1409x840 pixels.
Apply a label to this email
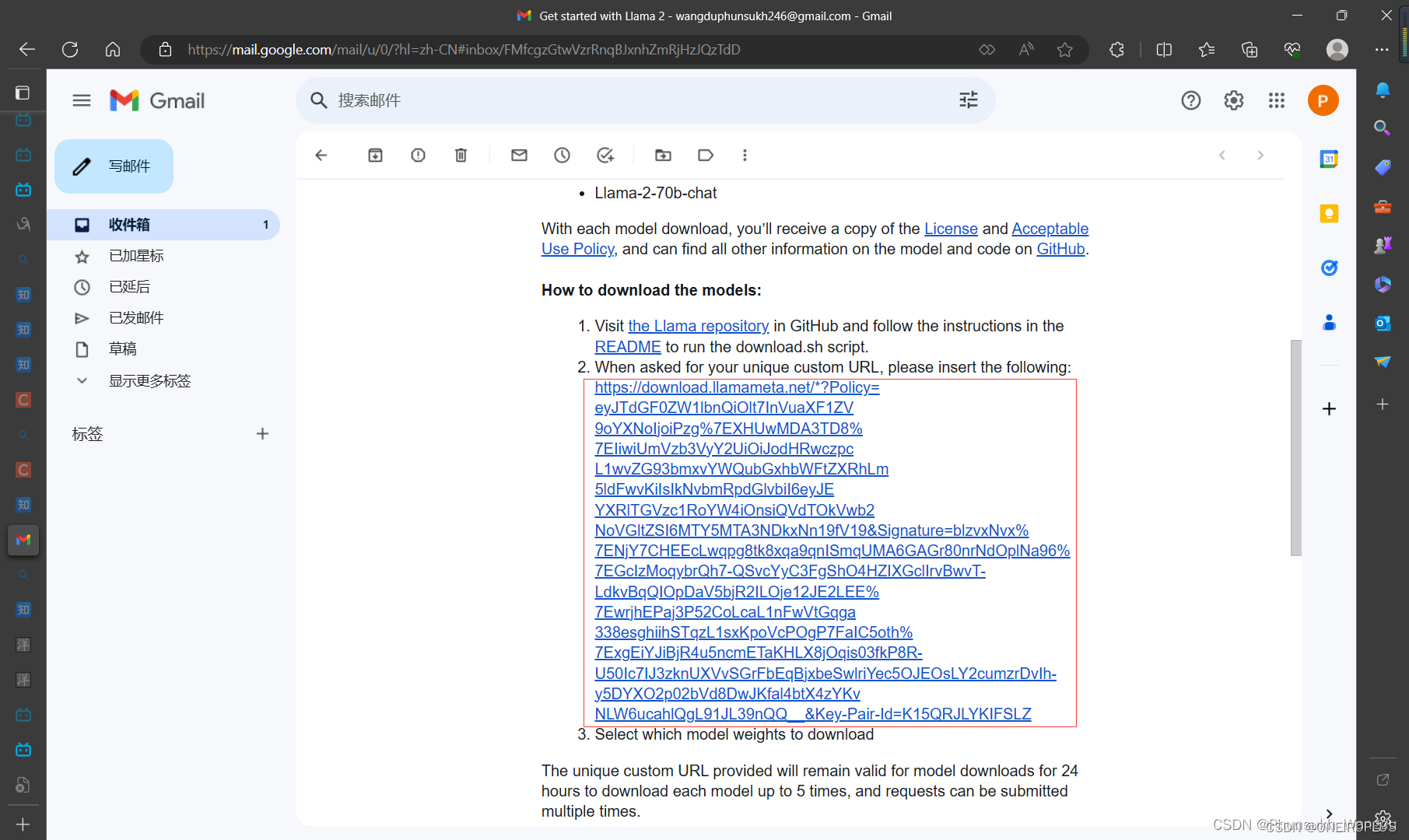[706, 156]
